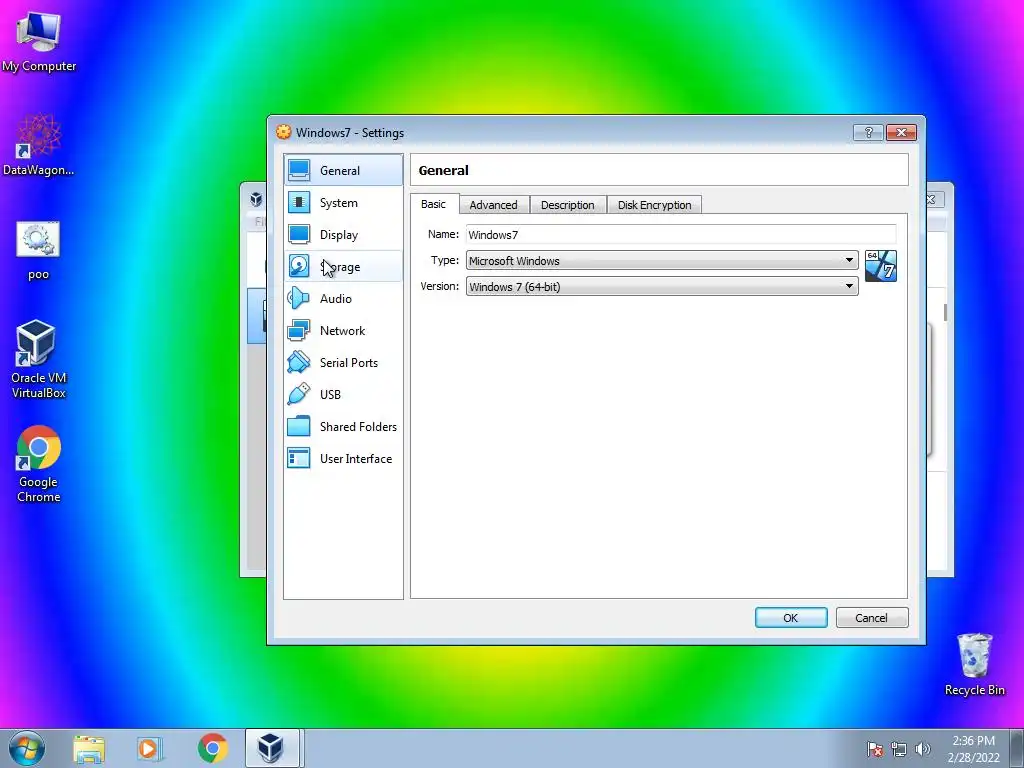This screenshot has height=768, width=1024.
Task: Select the poo desktop file icon
Action: (x=39, y=250)
